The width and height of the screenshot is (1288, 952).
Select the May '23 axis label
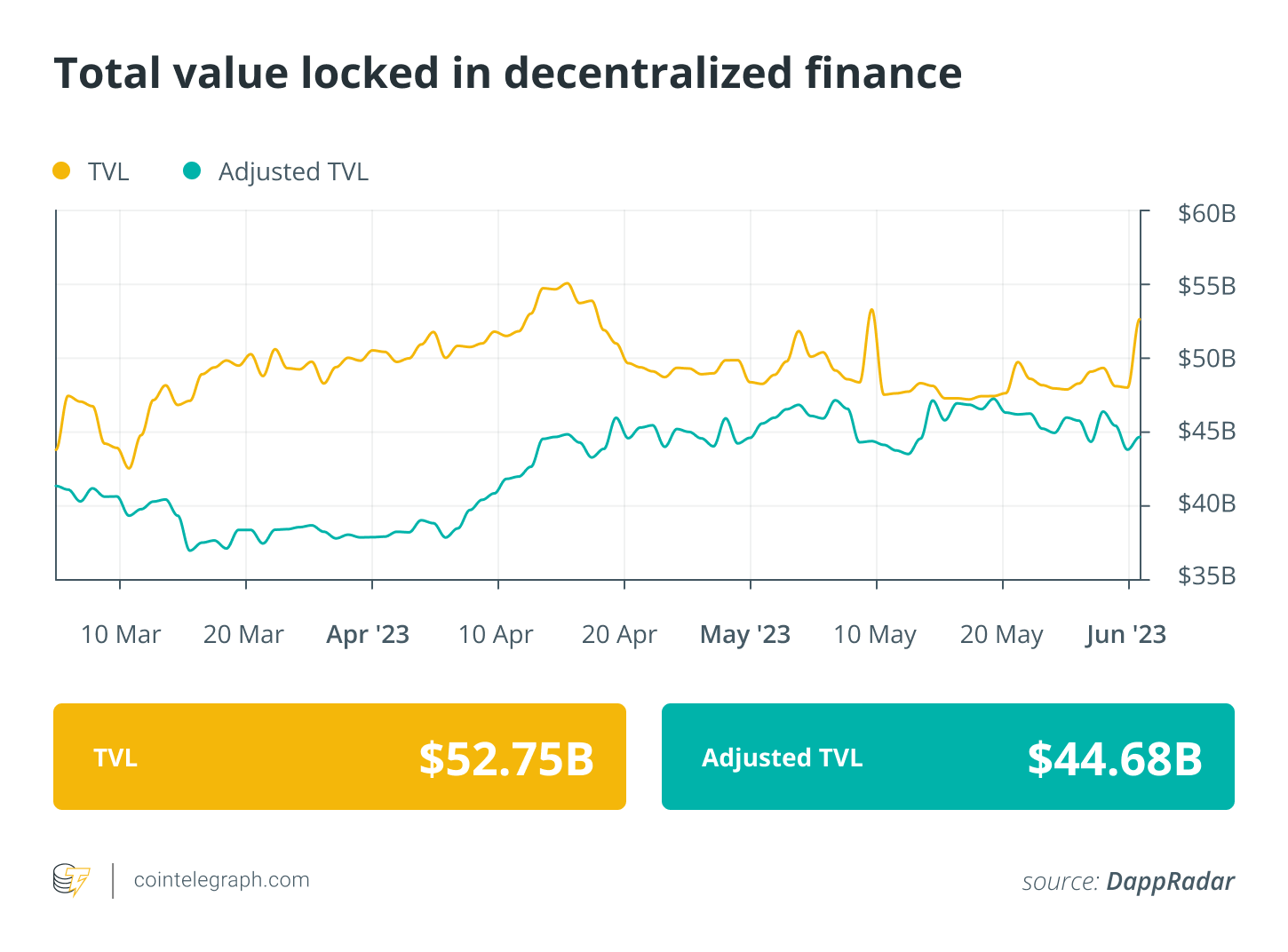[x=745, y=635]
